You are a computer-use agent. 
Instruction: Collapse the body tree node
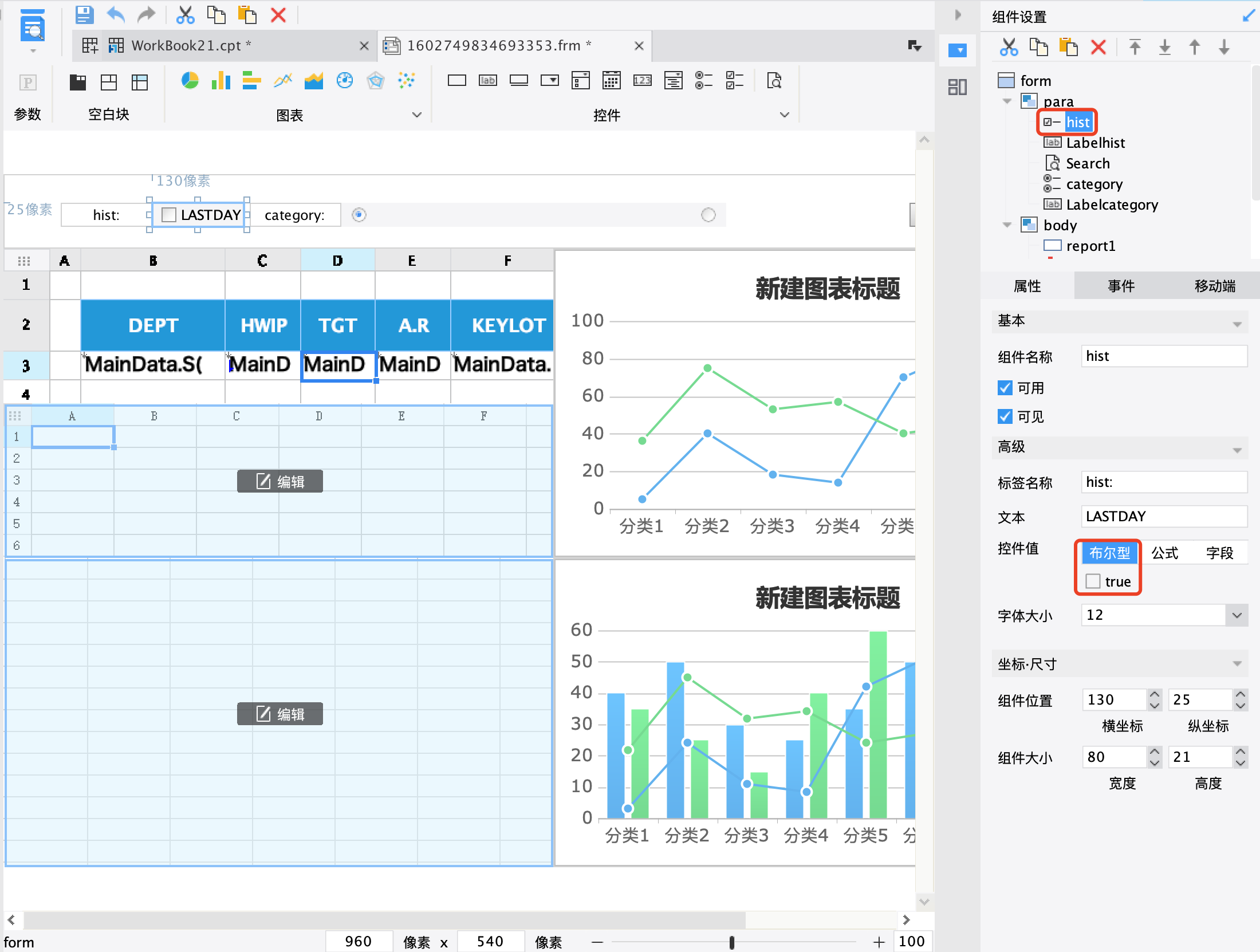[x=1007, y=225]
